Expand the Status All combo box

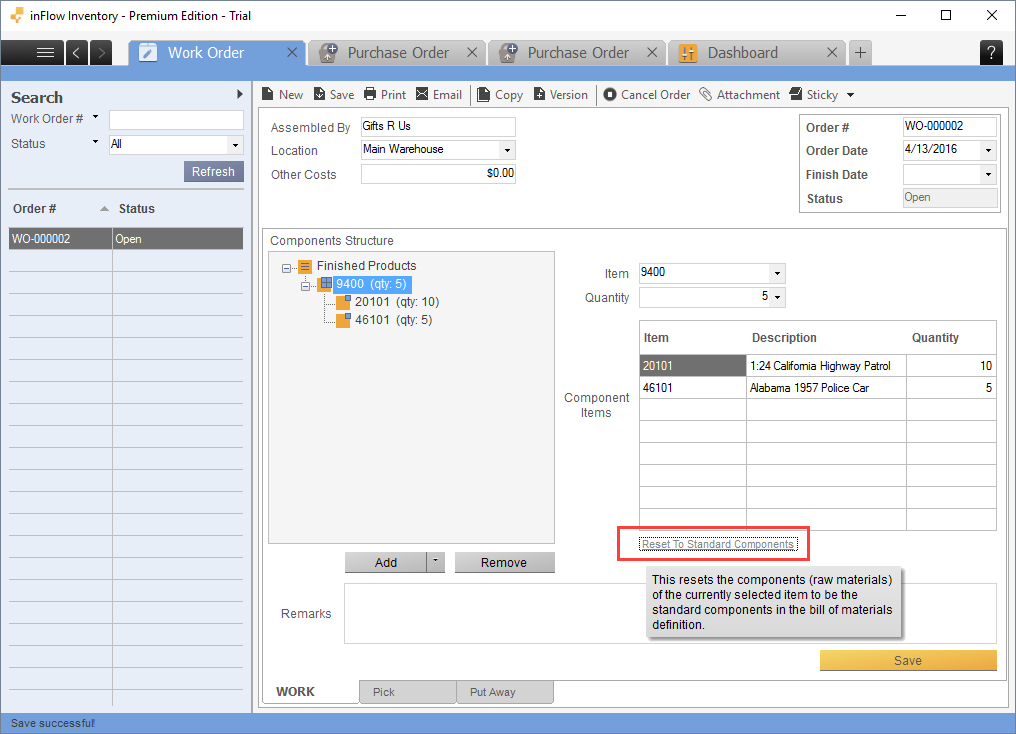(235, 145)
